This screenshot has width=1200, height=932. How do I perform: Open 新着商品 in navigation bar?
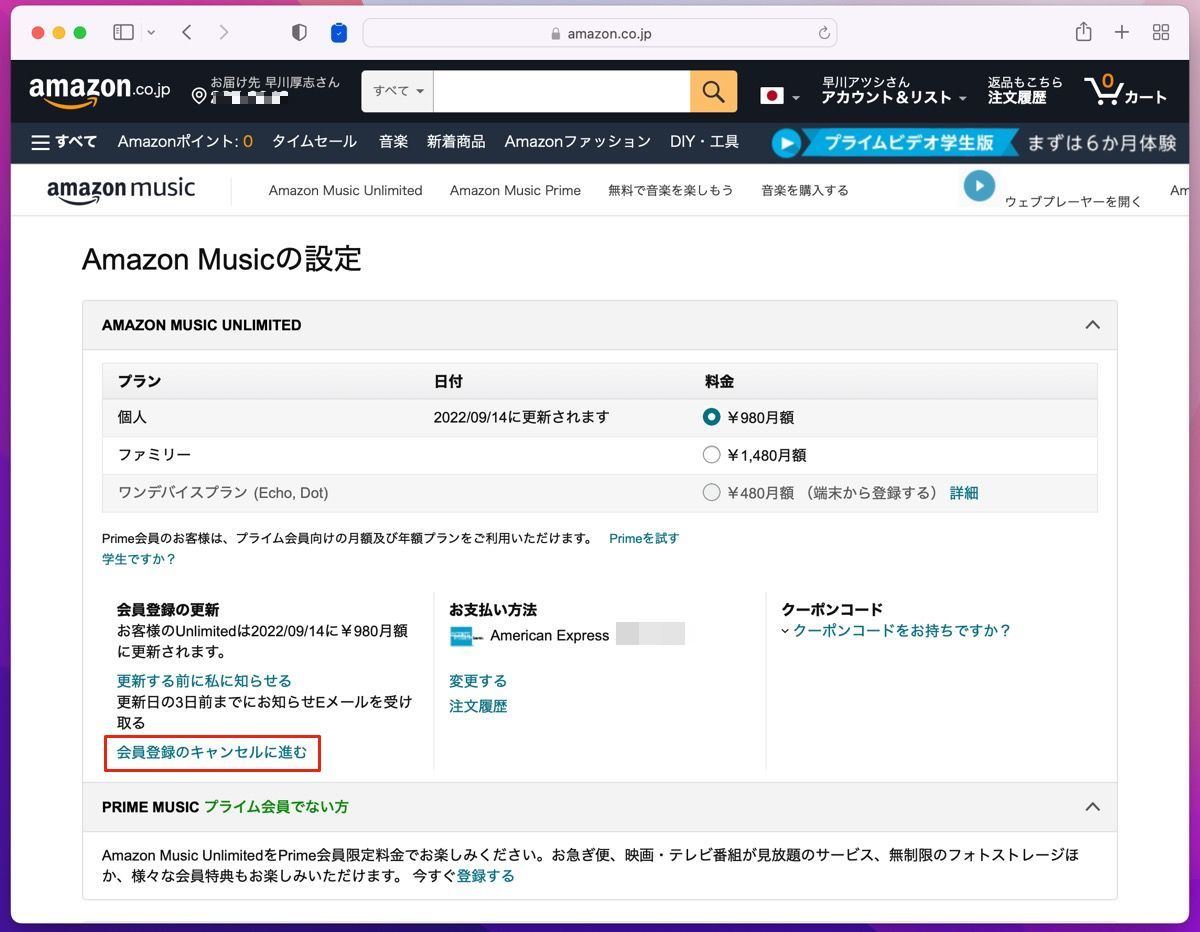pos(456,142)
